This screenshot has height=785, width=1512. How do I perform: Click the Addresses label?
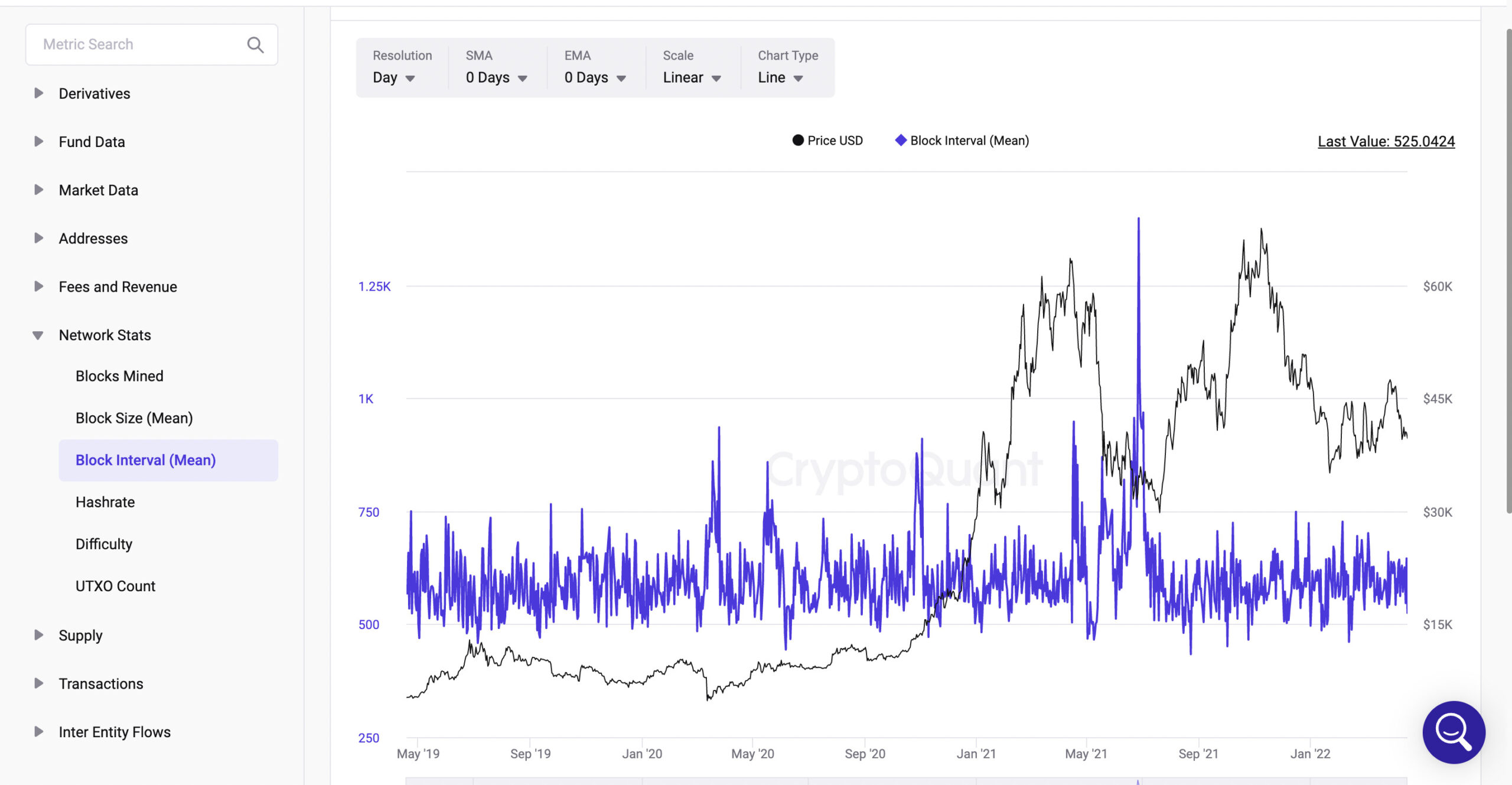coord(93,238)
